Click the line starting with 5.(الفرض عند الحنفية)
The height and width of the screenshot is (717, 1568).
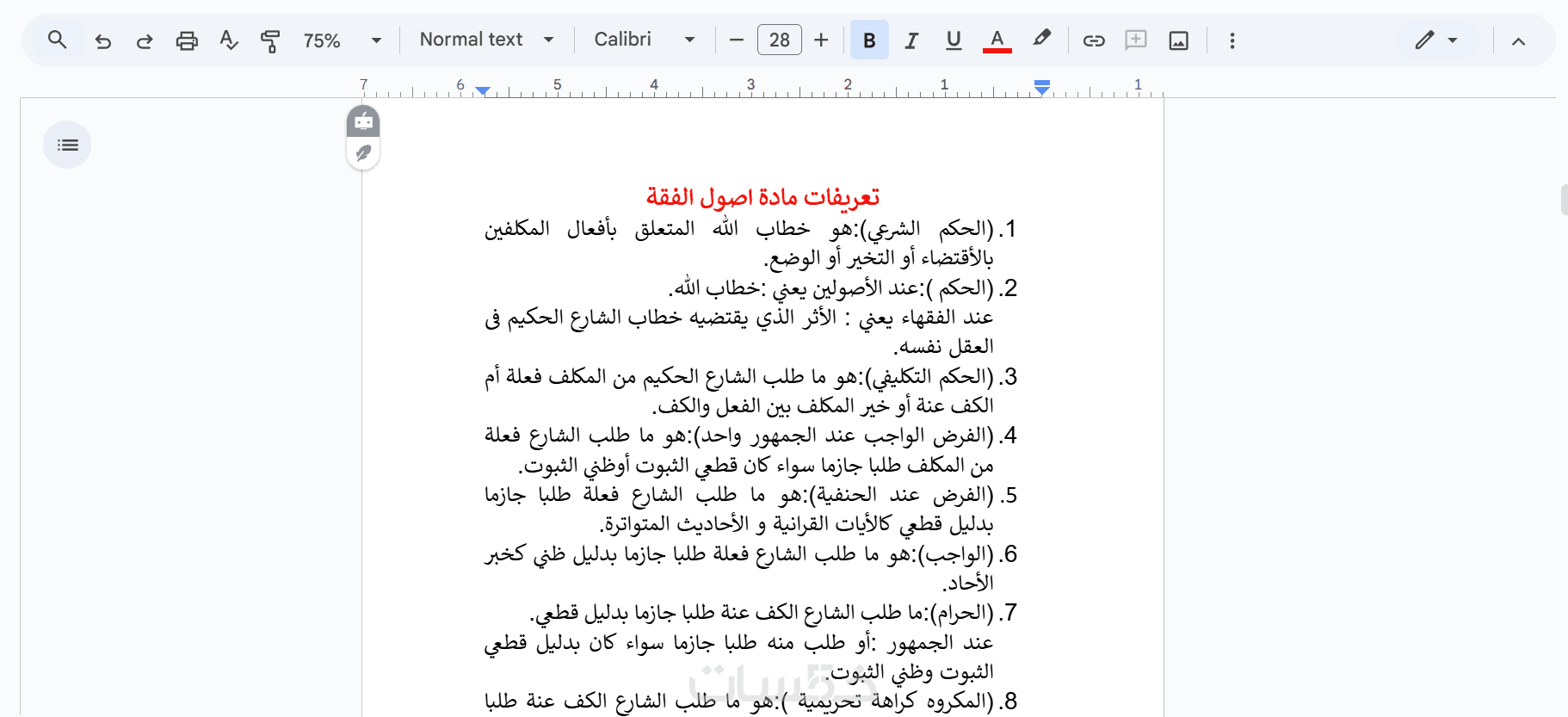pyautogui.click(x=750, y=495)
